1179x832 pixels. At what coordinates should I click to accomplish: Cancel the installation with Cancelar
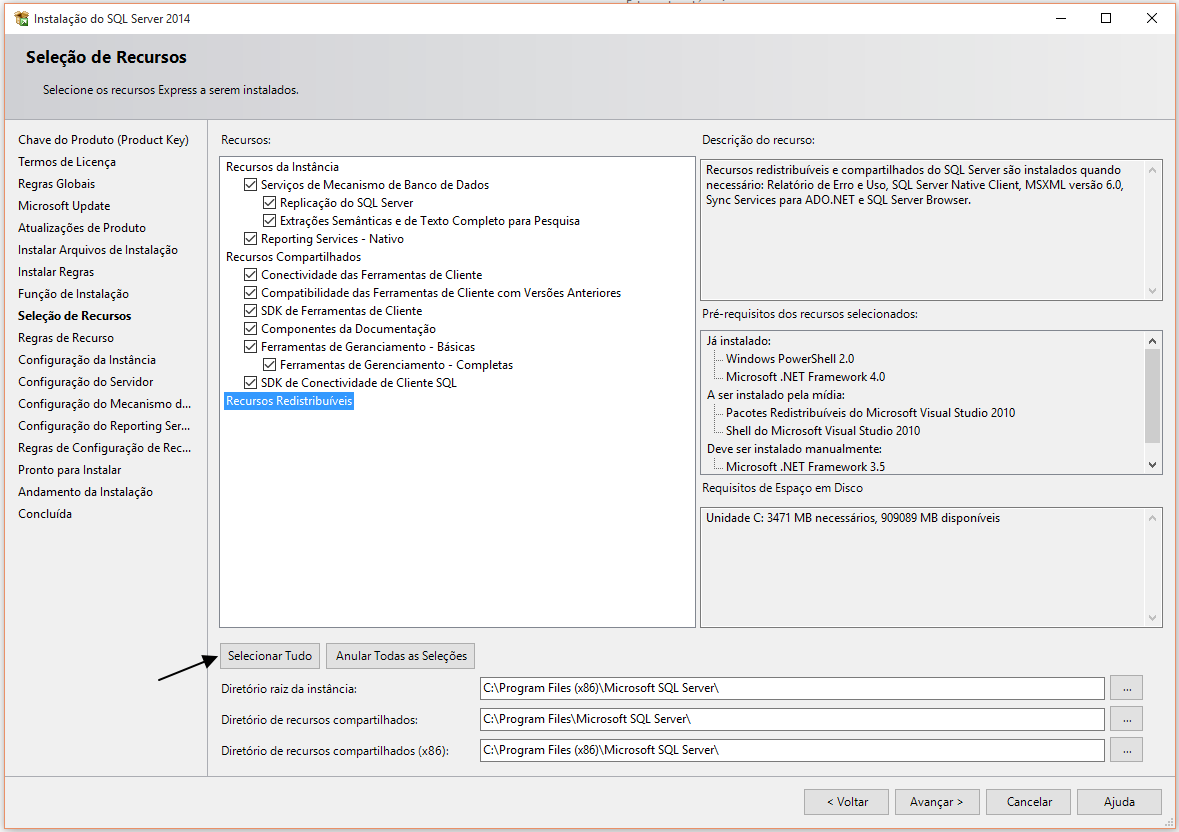1029,802
